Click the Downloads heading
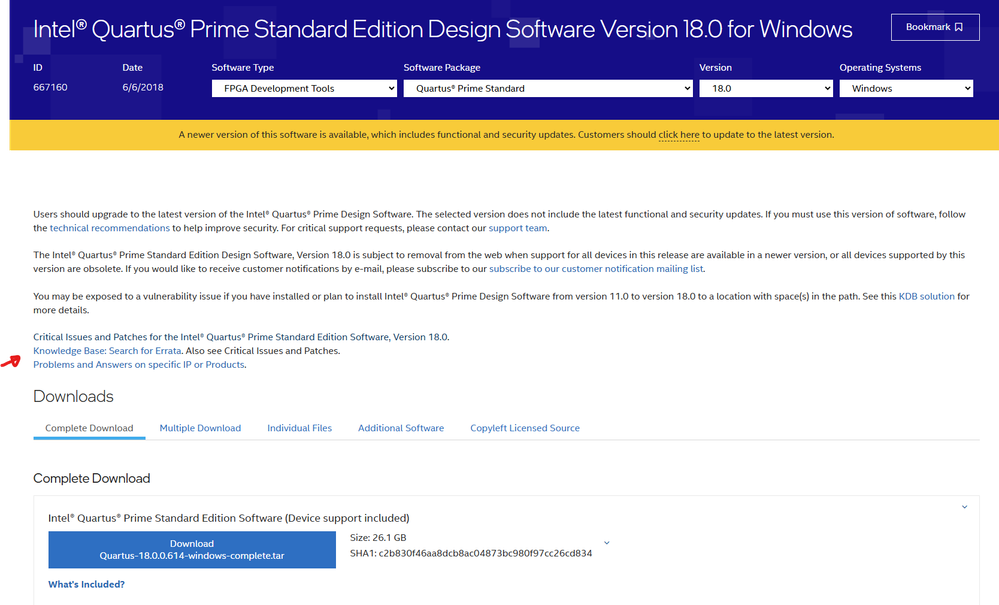The height and width of the screenshot is (605, 999). [x=73, y=396]
